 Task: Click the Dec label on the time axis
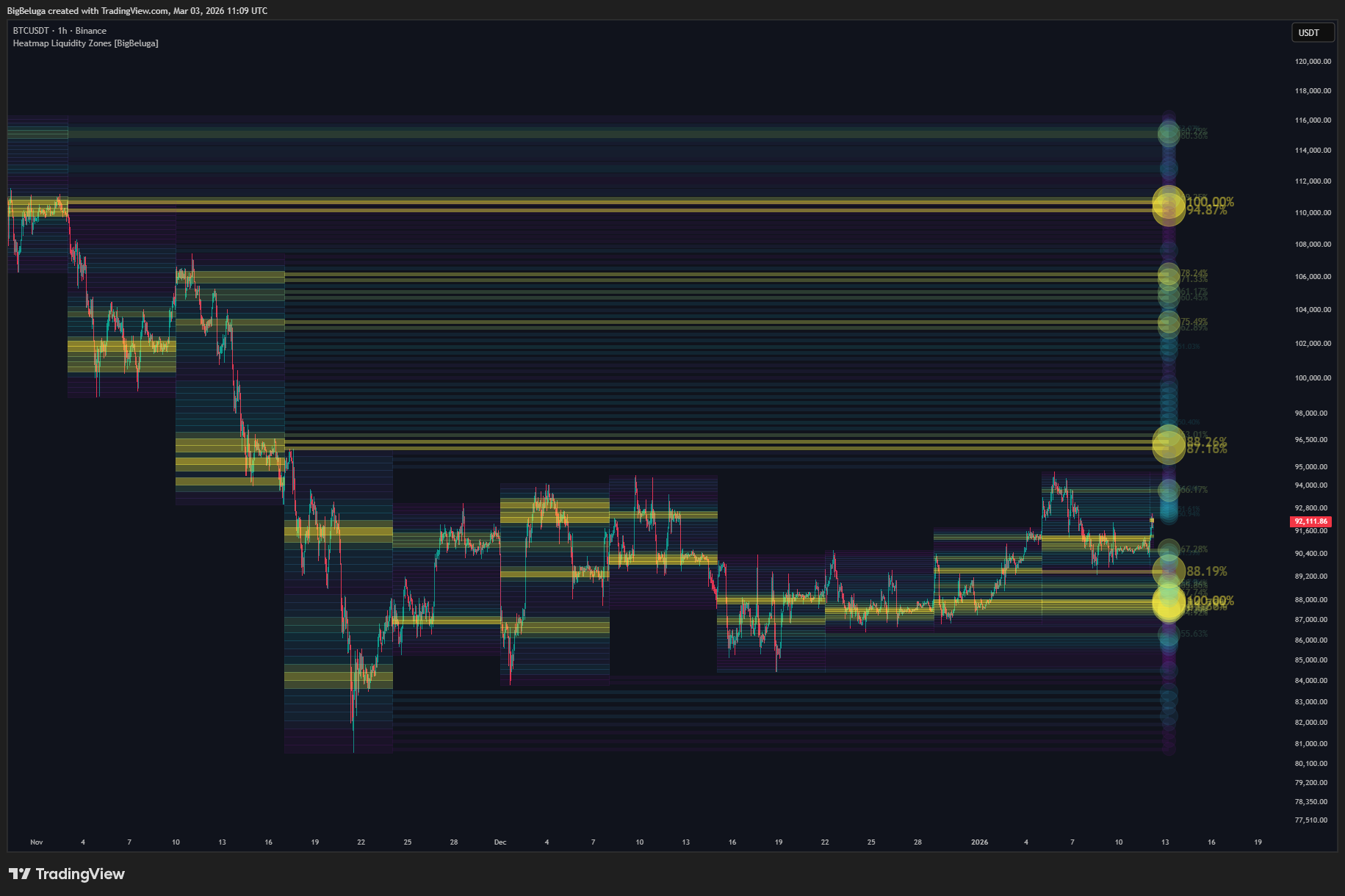500,842
